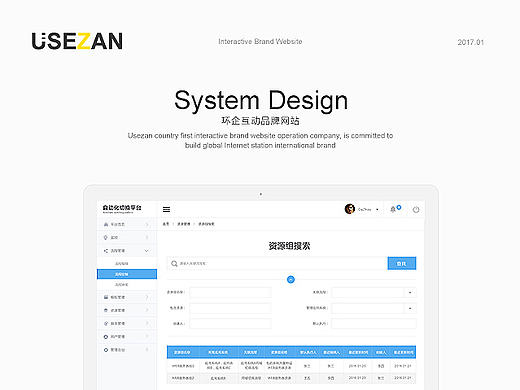Click the first column header of results table

point(182,352)
